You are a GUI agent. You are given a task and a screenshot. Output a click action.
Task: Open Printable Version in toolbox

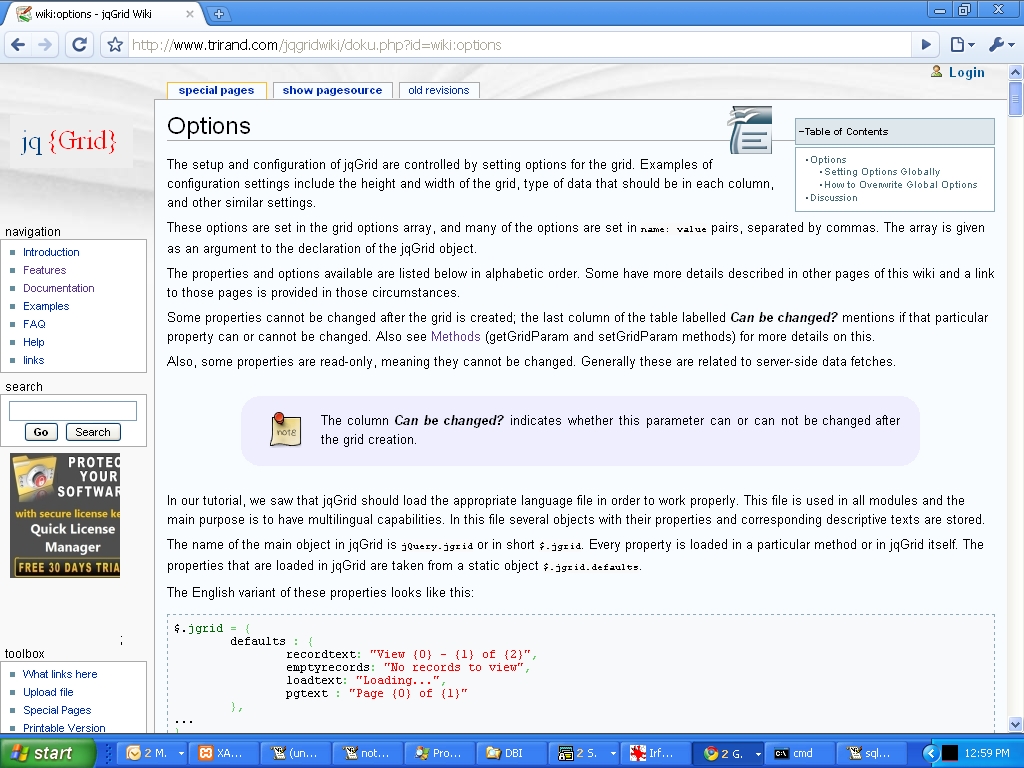(x=64, y=728)
